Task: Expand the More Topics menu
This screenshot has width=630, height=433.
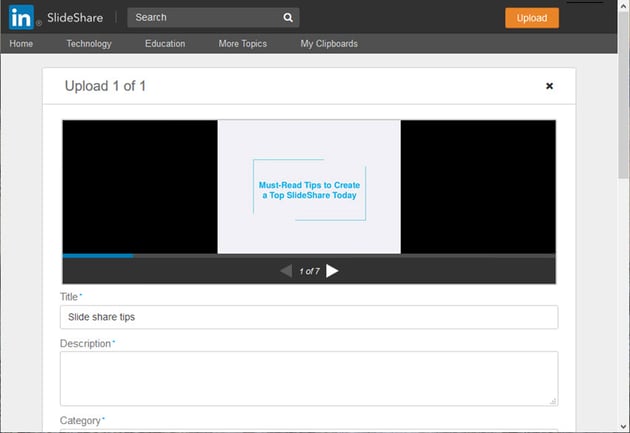Action: (243, 43)
